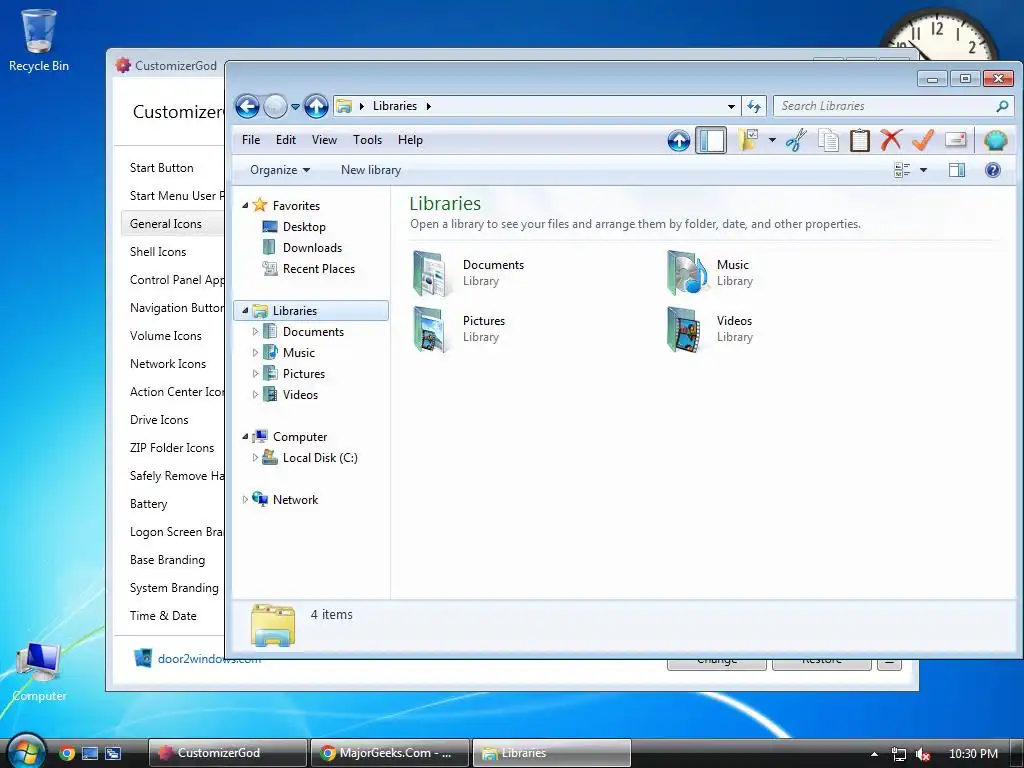Open the Recycle Bin desktop icon

(39, 39)
